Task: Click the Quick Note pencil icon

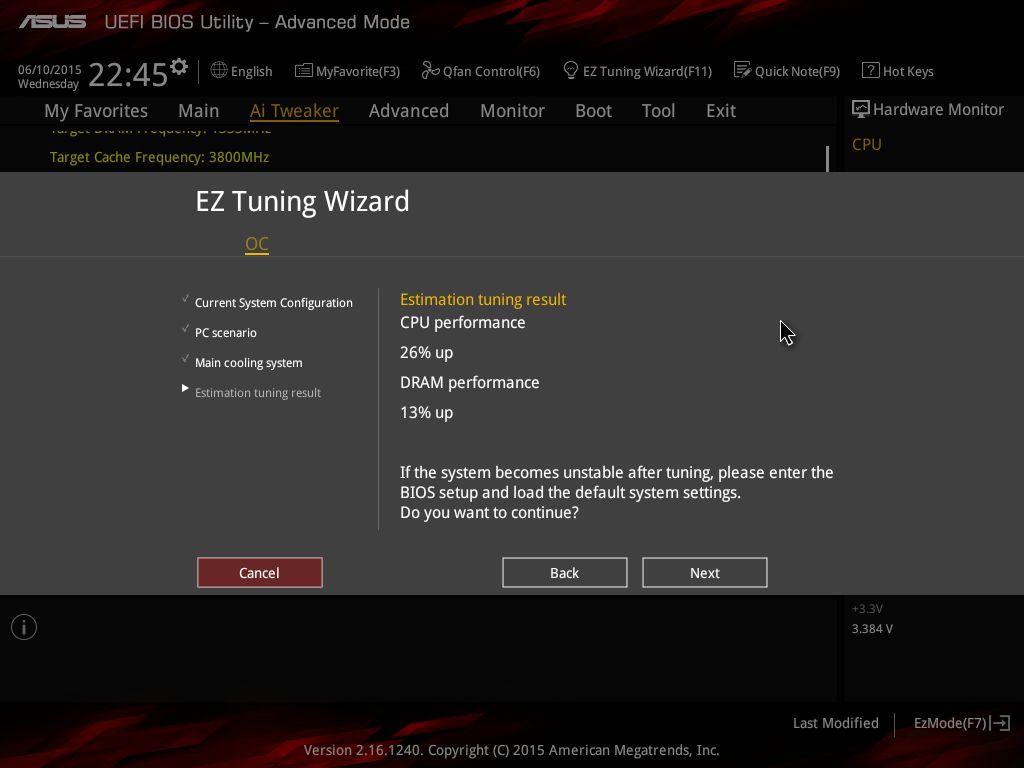Action: [742, 71]
